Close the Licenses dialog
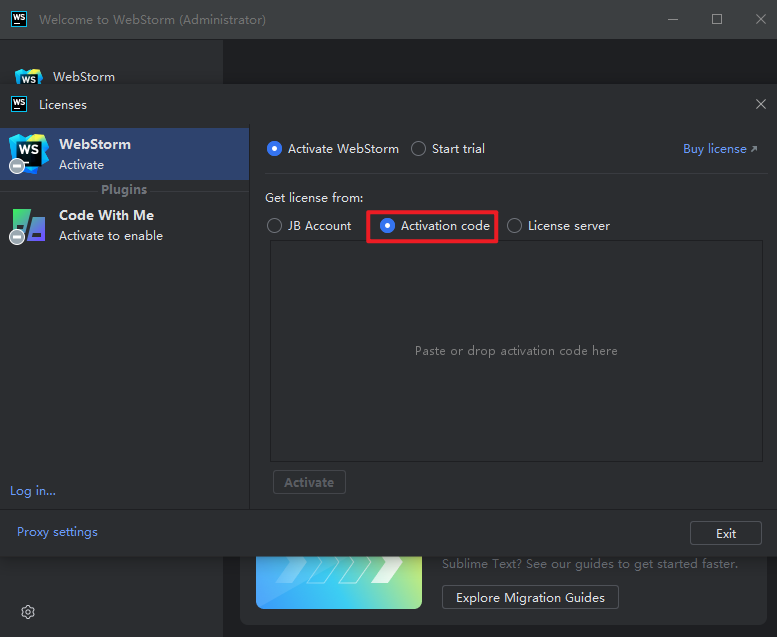 [x=761, y=104]
